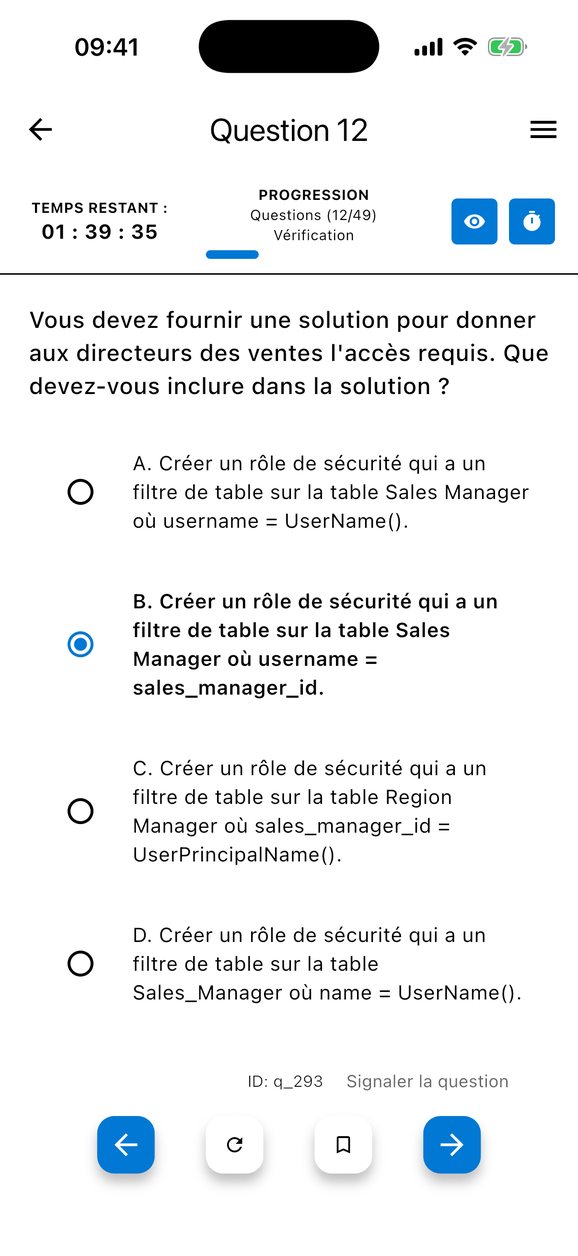578x1256 pixels.
Task: Open the stopwatch timer button
Action: pyautogui.click(x=532, y=221)
